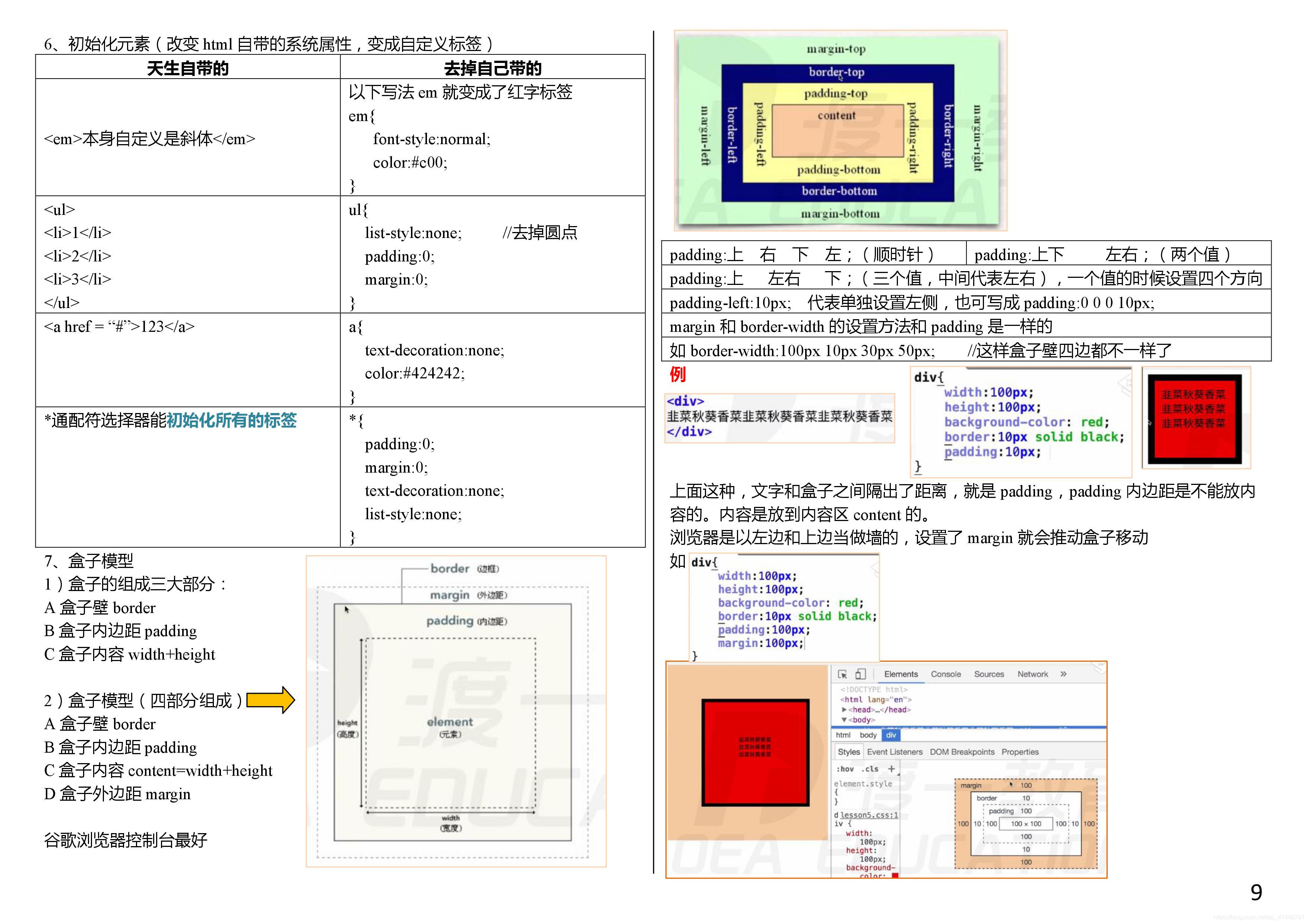Image resolution: width=1307 pixels, height=924 pixels.
Task: Toggle the .cls class editor button
Action: 870,769
